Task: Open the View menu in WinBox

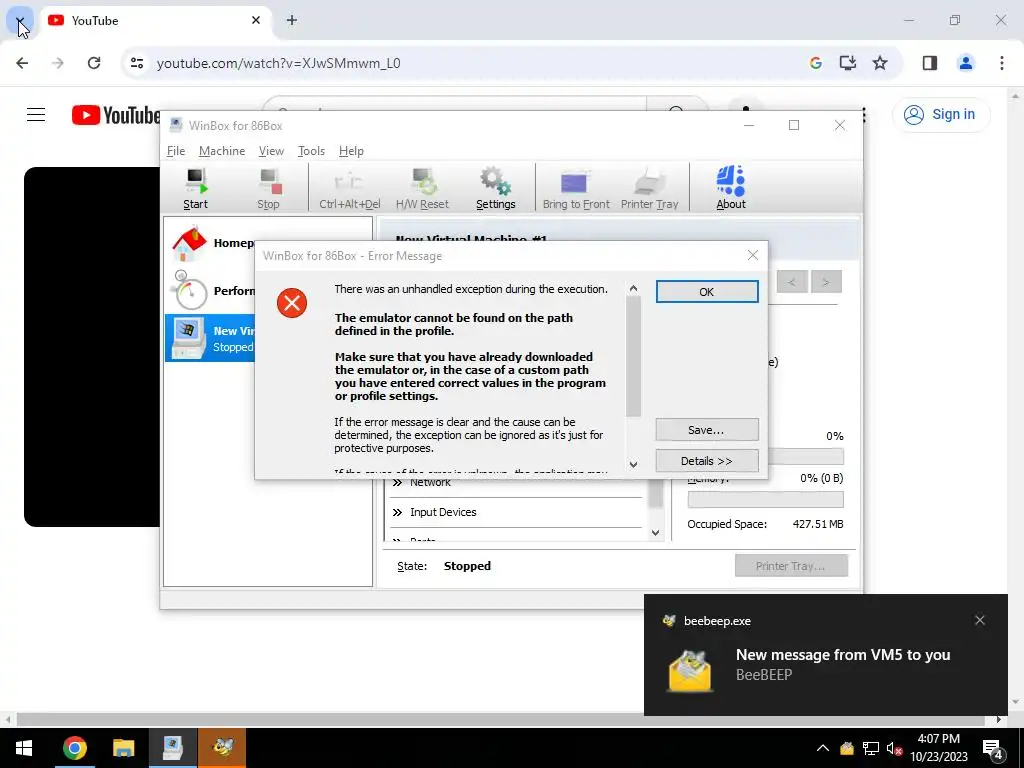Action: coord(271,151)
